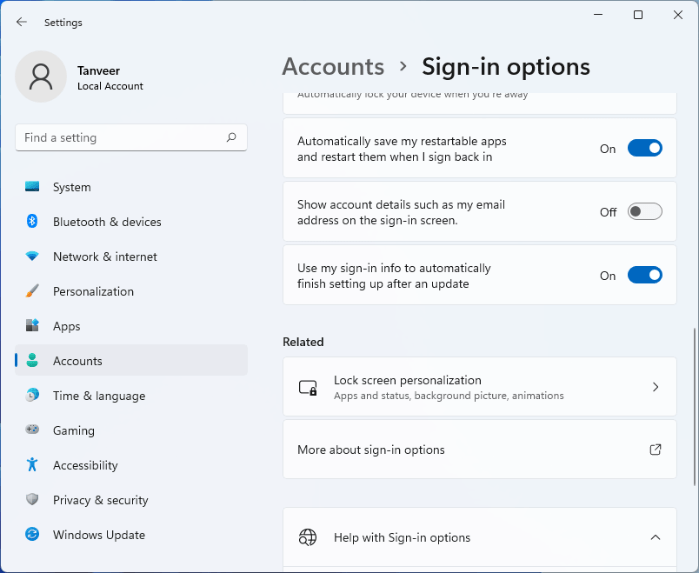
Task: Enable showing account details on sign-in screen
Action: [644, 212]
